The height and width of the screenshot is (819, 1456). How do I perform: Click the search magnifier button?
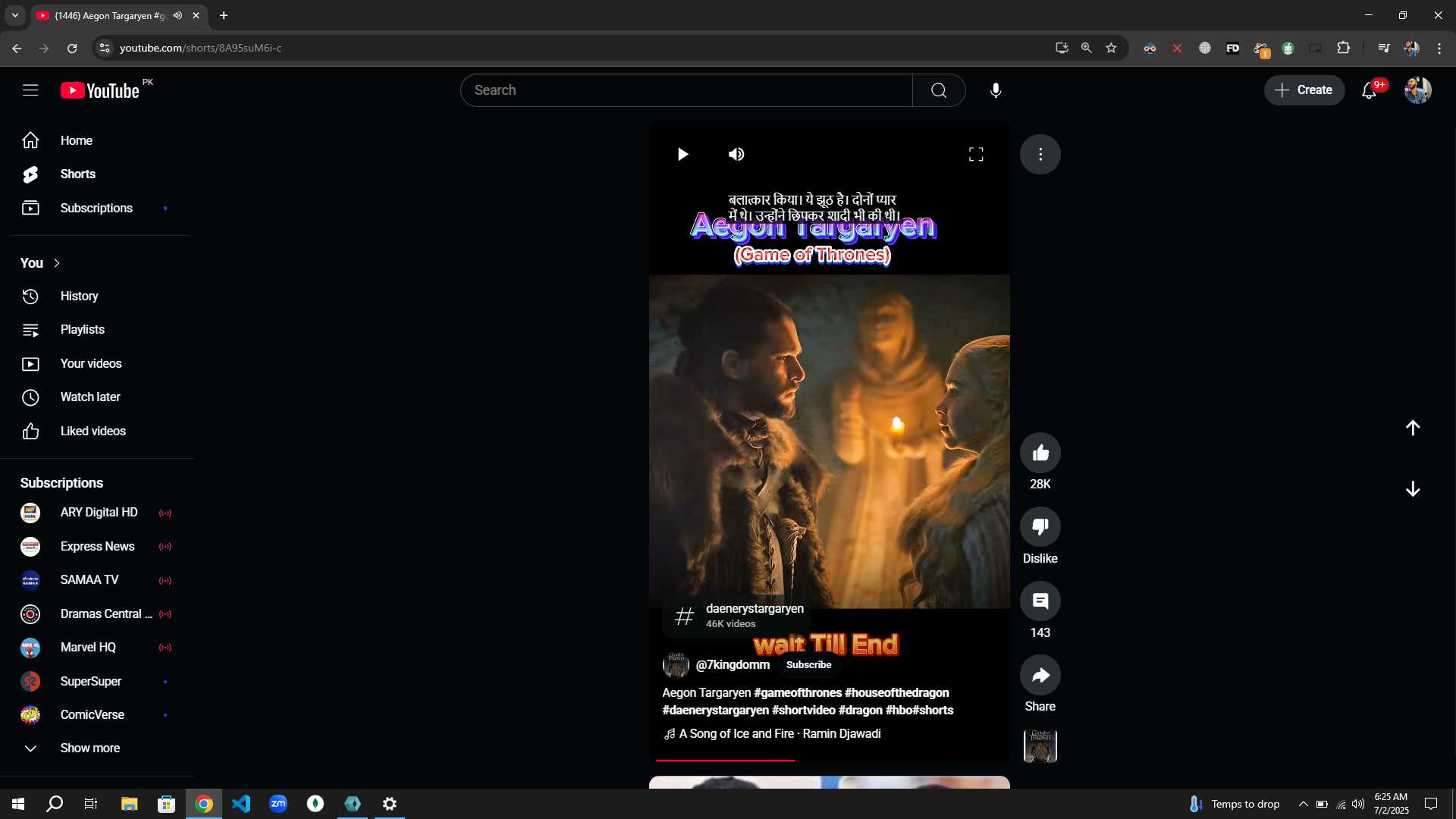[x=939, y=90]
